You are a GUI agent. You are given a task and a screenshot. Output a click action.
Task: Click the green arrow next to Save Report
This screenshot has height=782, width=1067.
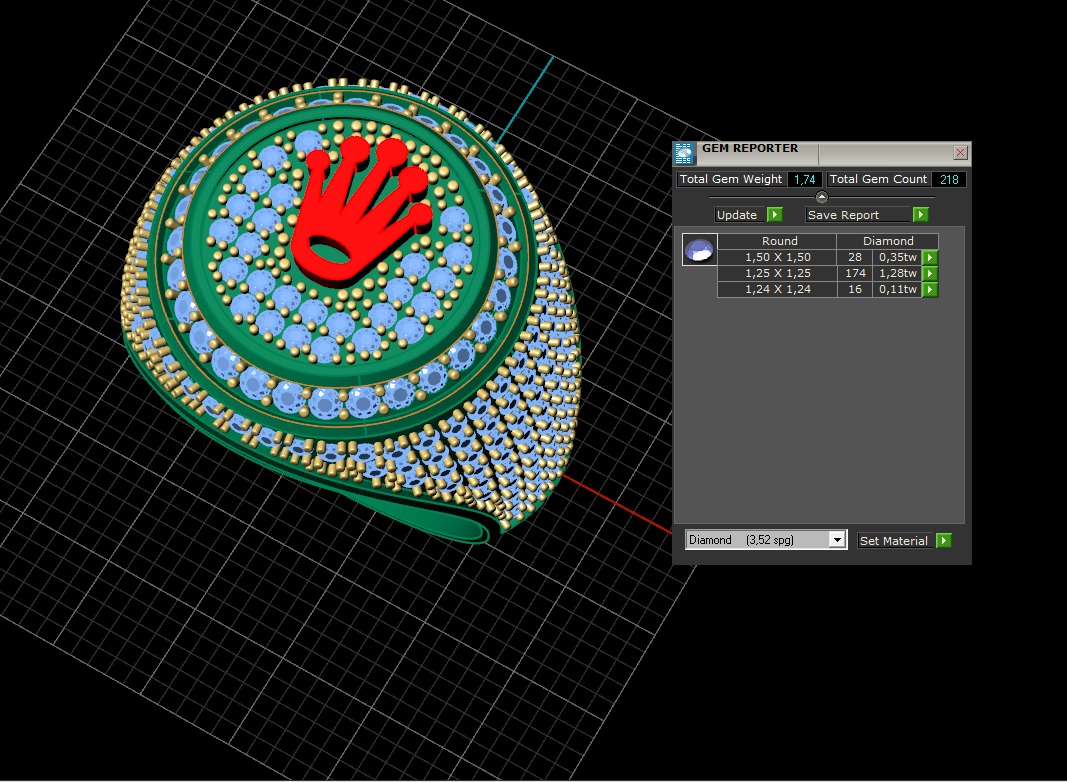pos(920,215)
